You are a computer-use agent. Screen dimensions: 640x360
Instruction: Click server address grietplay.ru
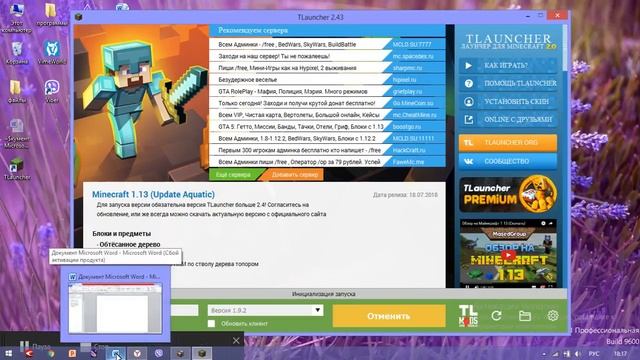coord(407,92)
